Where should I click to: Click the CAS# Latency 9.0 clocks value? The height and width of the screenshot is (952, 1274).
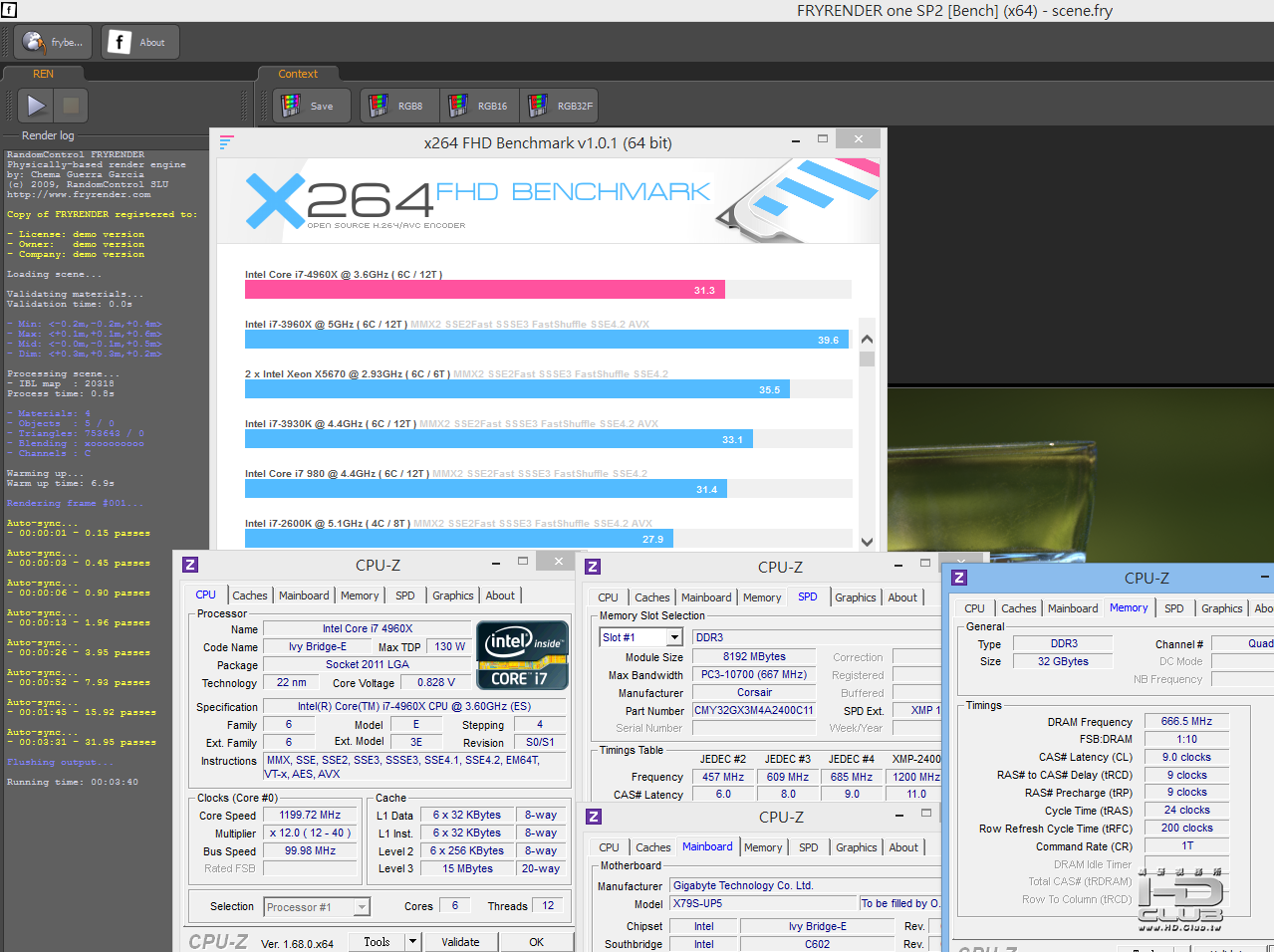[x=1186, y=757]
